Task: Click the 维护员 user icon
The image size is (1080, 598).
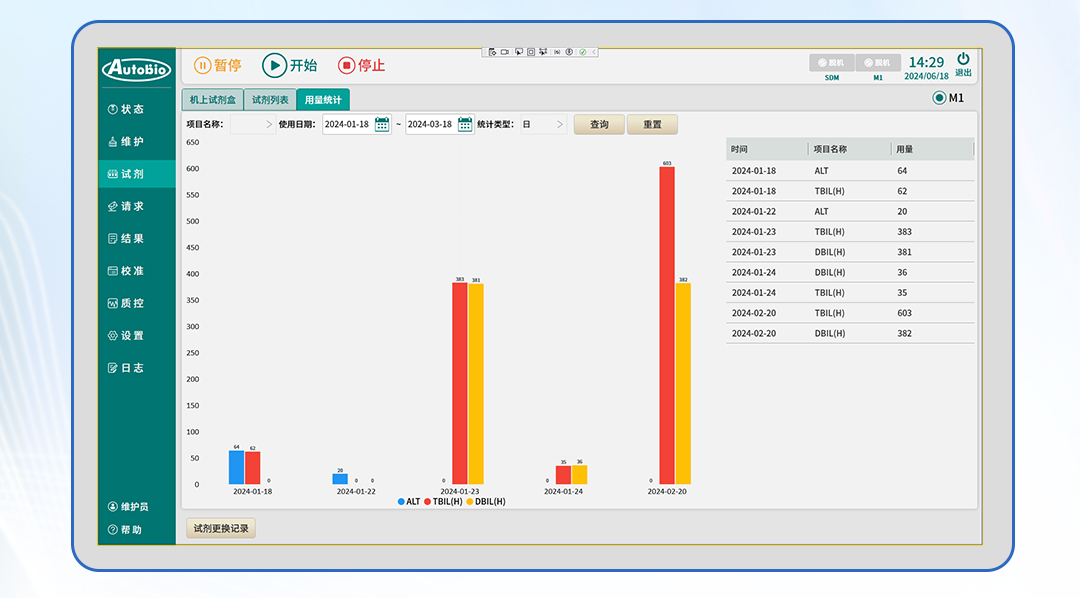Action: pyautogui.click(x=113, y=506)
